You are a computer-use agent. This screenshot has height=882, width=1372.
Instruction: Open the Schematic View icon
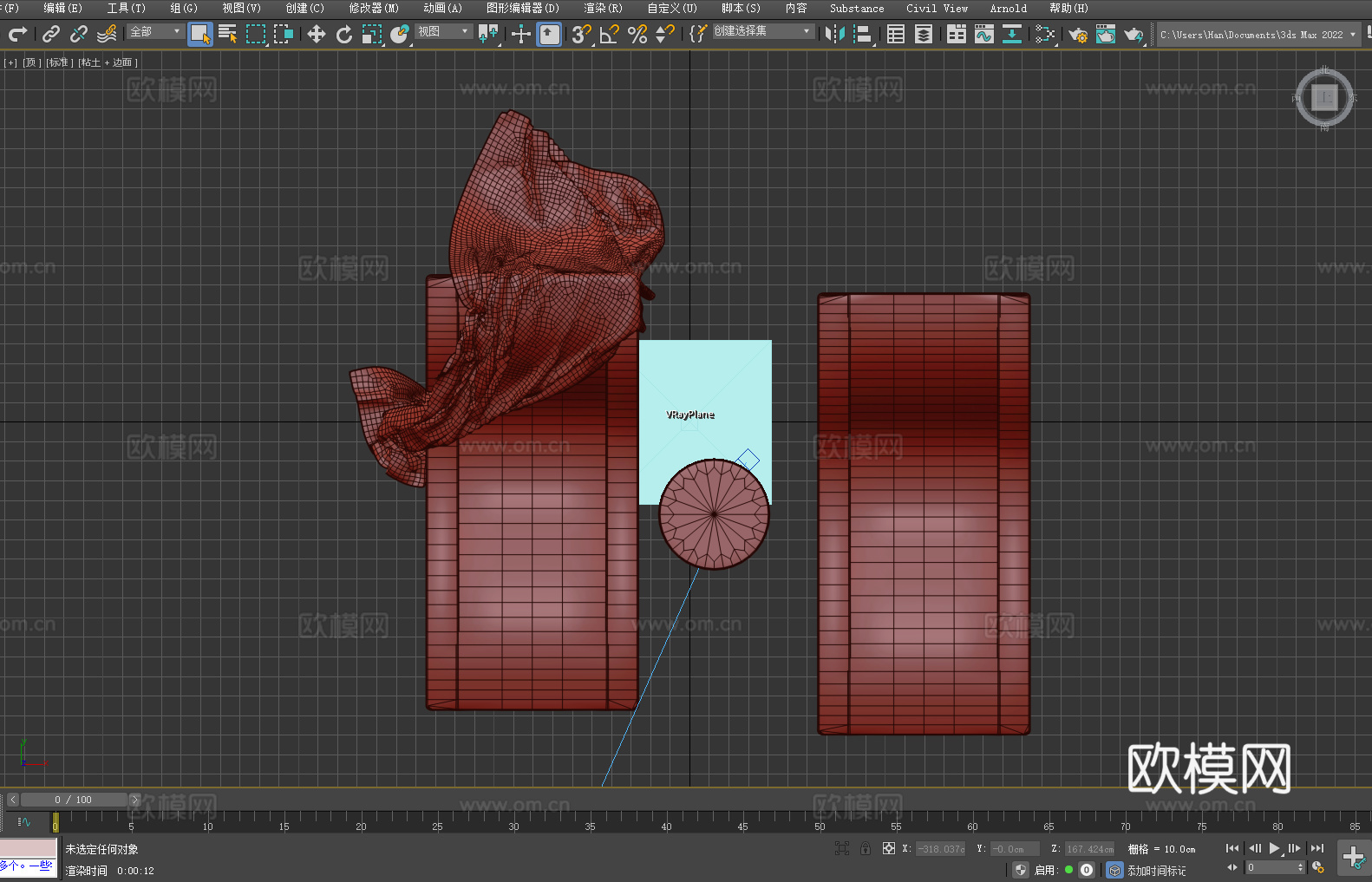click(1012, 34)
